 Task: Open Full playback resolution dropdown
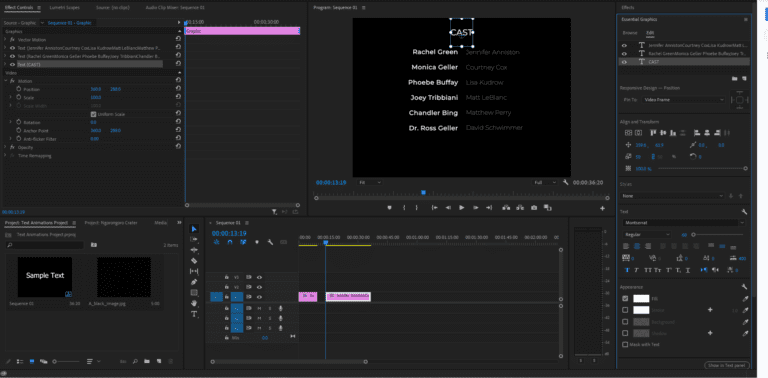[545, 182]
